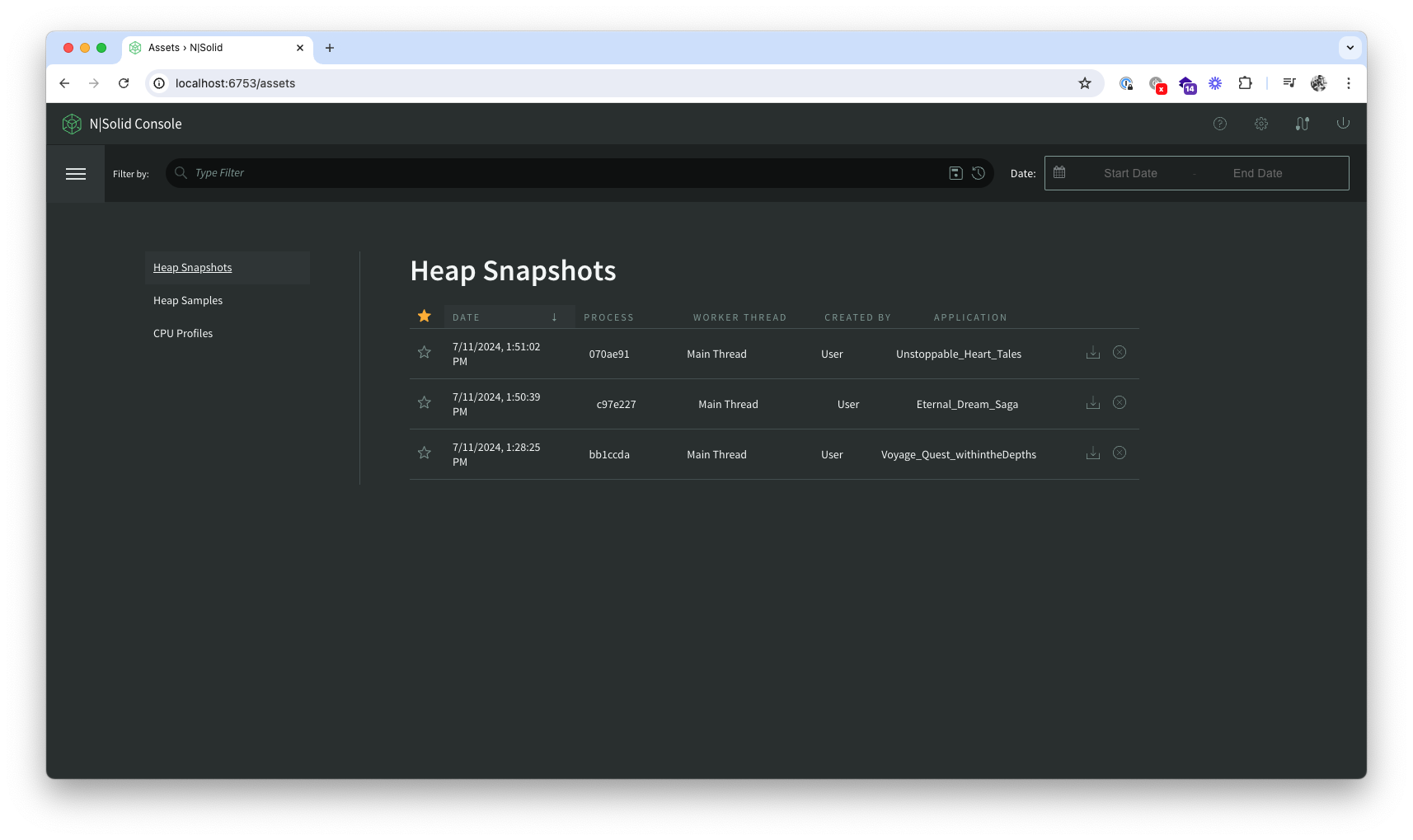The height and width of the screenshot is (840, 1413).
Task: Open a new browser tab
Action: (330, 48)
